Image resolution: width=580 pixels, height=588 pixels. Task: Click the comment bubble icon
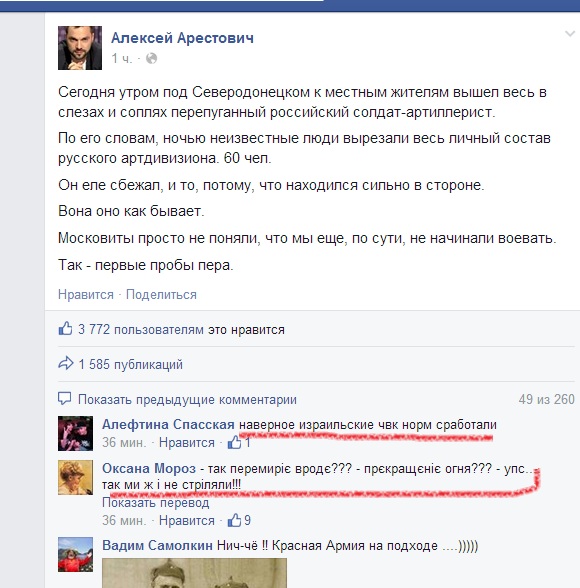tap(64, 399)
